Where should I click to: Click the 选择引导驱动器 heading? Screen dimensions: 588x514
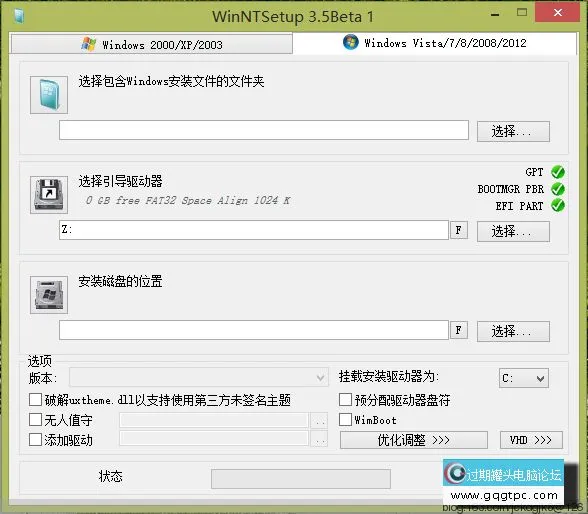(120, 181)
